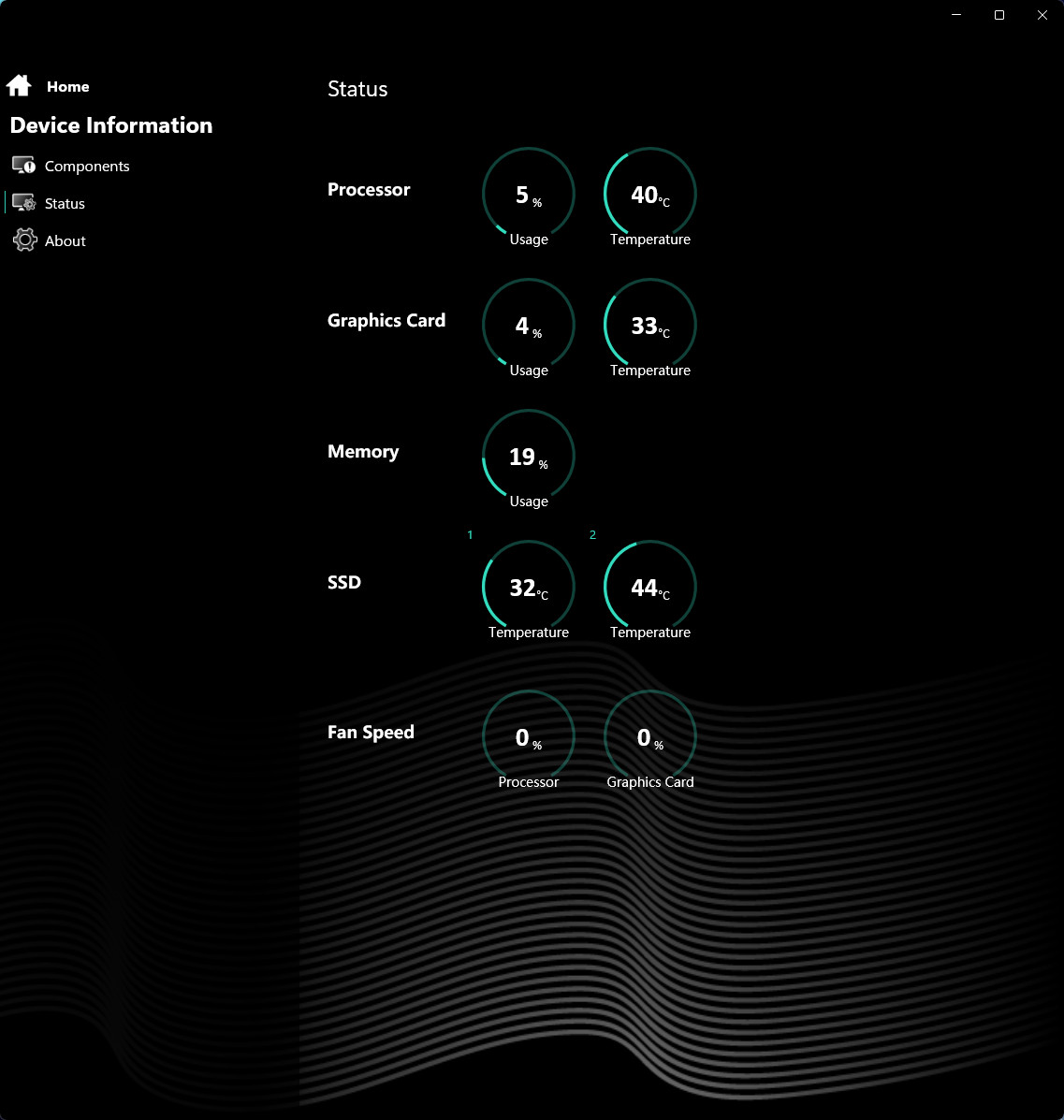Image resolution: width=1064 pixels, height=1120 pixels.
Task: Click the Graphics Card row label
Action: coord(386,320)
